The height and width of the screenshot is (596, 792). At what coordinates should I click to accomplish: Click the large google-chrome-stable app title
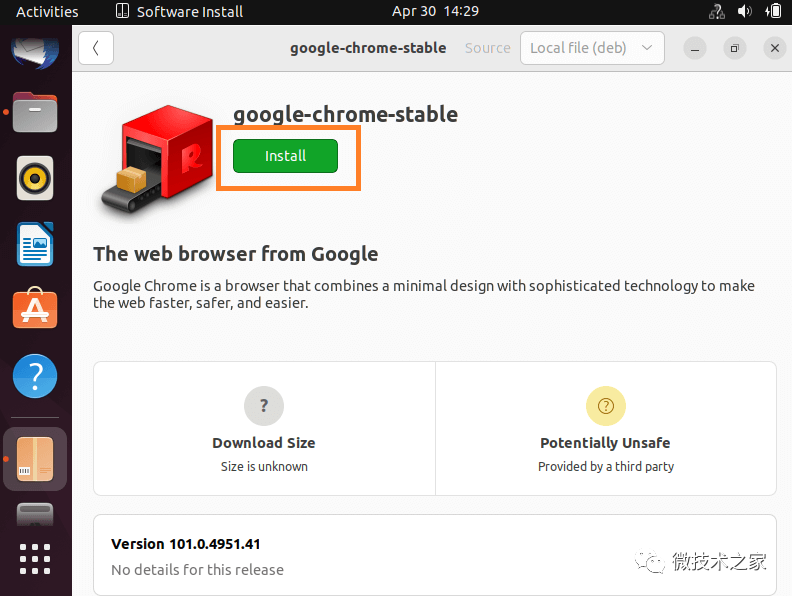point(345,115)
